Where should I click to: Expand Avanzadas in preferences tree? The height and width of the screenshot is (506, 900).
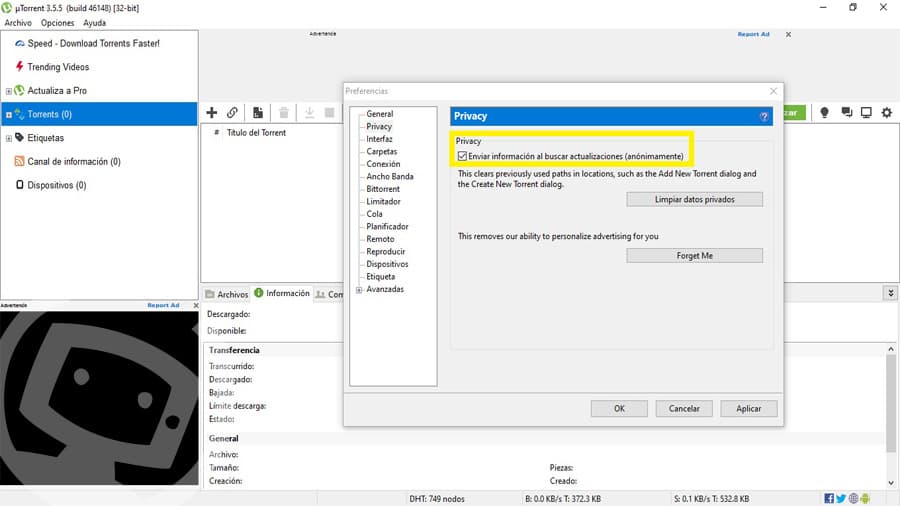tap(359, 290)
